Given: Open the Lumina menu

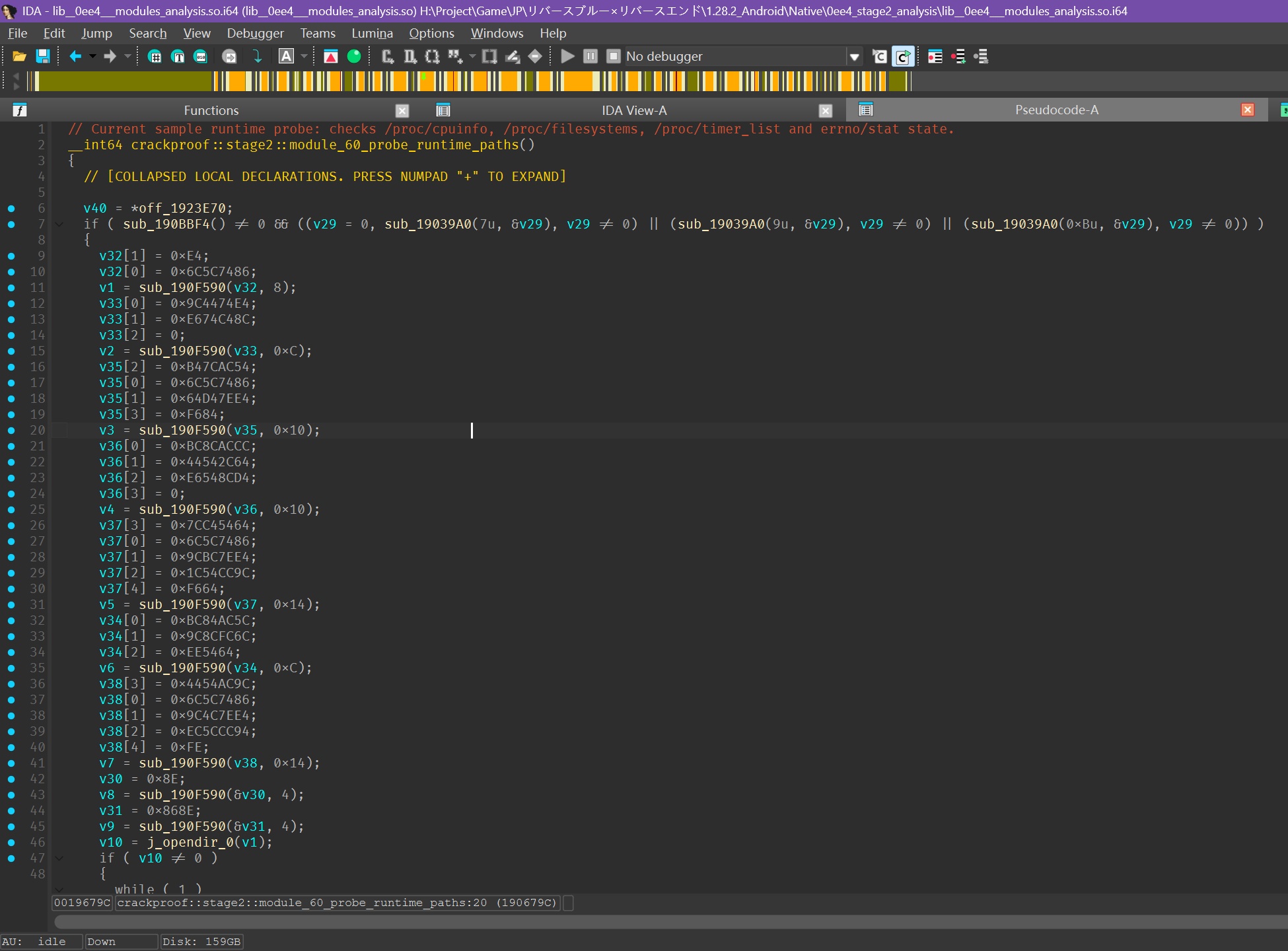Looking at the screenshot, I should (x=372, y=33).
